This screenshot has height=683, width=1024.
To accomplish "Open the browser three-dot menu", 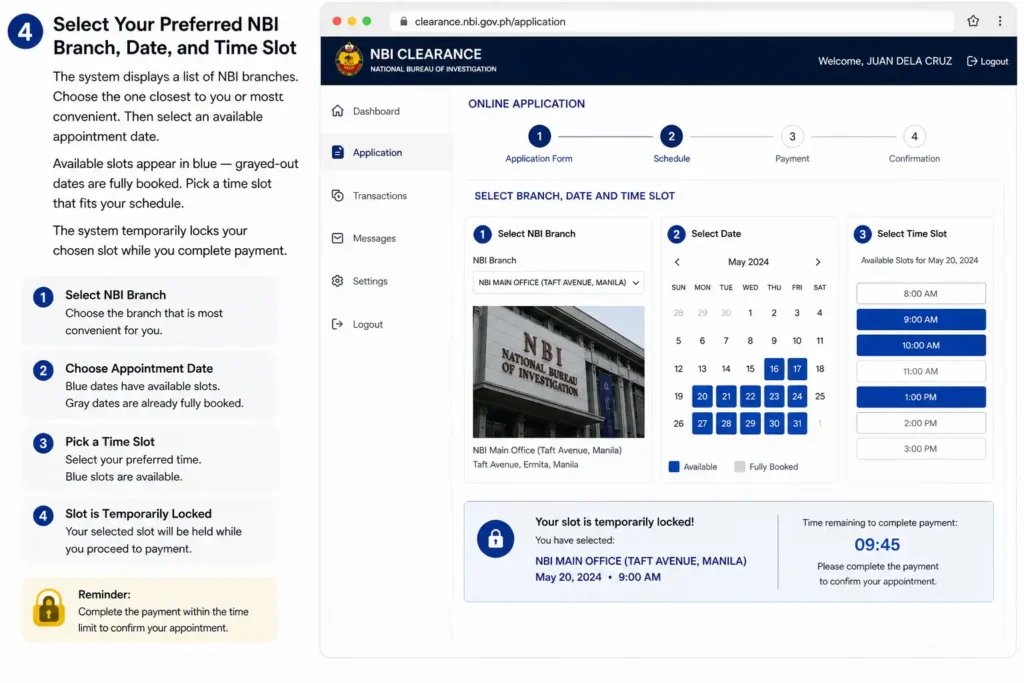I will coord(999,21).
